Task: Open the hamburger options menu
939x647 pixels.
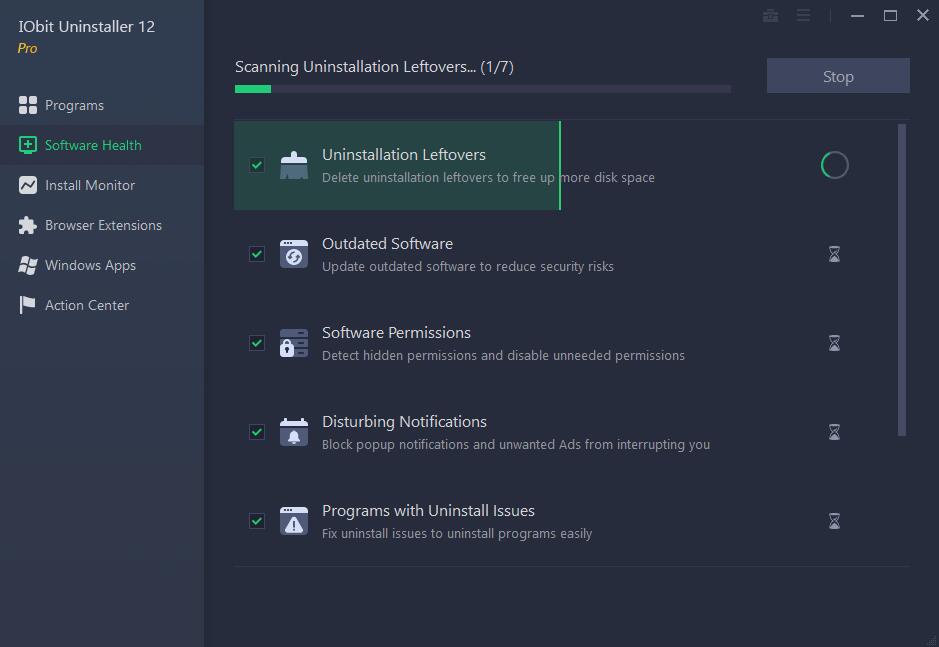Action: [x=803, y=16]
